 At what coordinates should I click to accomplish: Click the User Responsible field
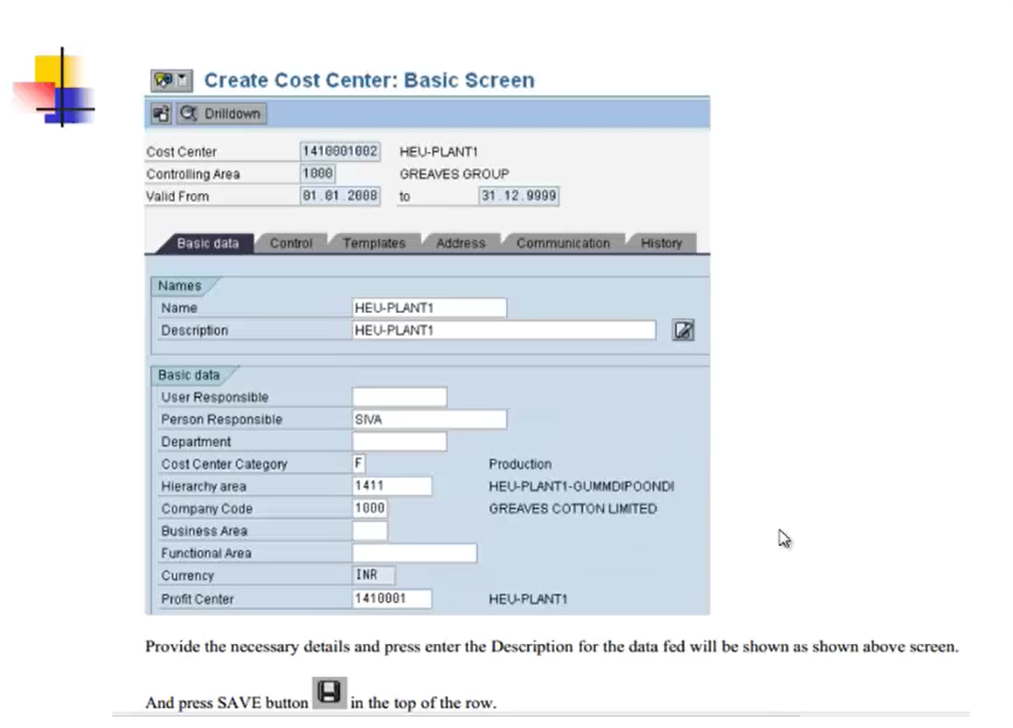pos(399,397)
